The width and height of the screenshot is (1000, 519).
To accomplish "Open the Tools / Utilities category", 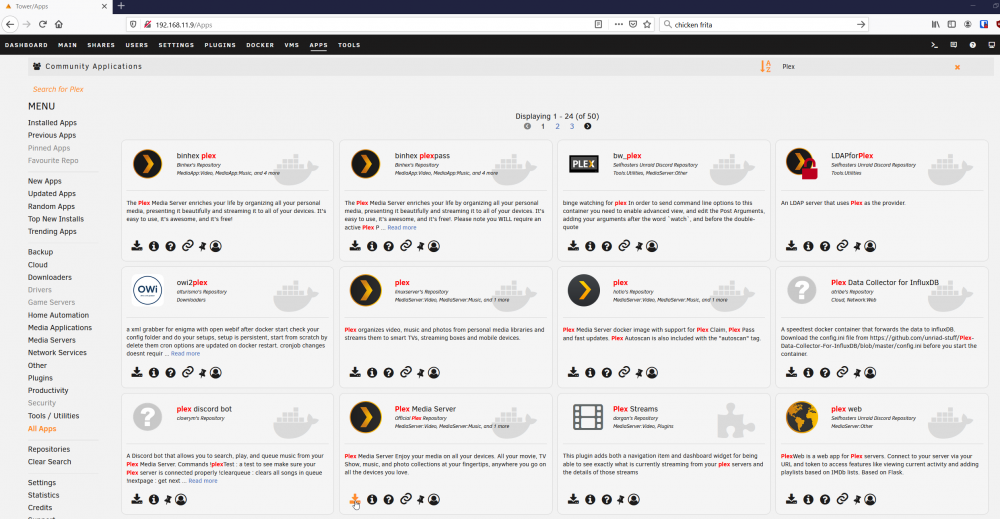I will pyautogui.click(x=54, y=416).
